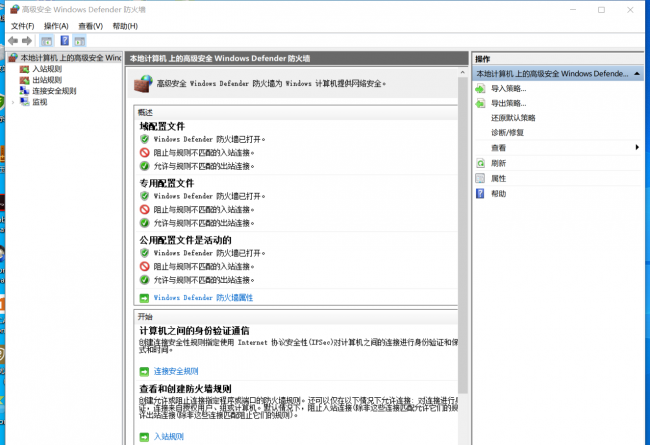Click the 查看和创建防火墙规则 heading
Screen dimensions: 650x445
pos(185,389)
